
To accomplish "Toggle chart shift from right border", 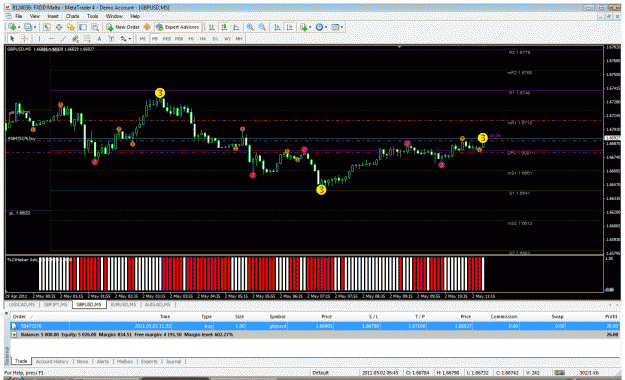I will click(289, 27).
